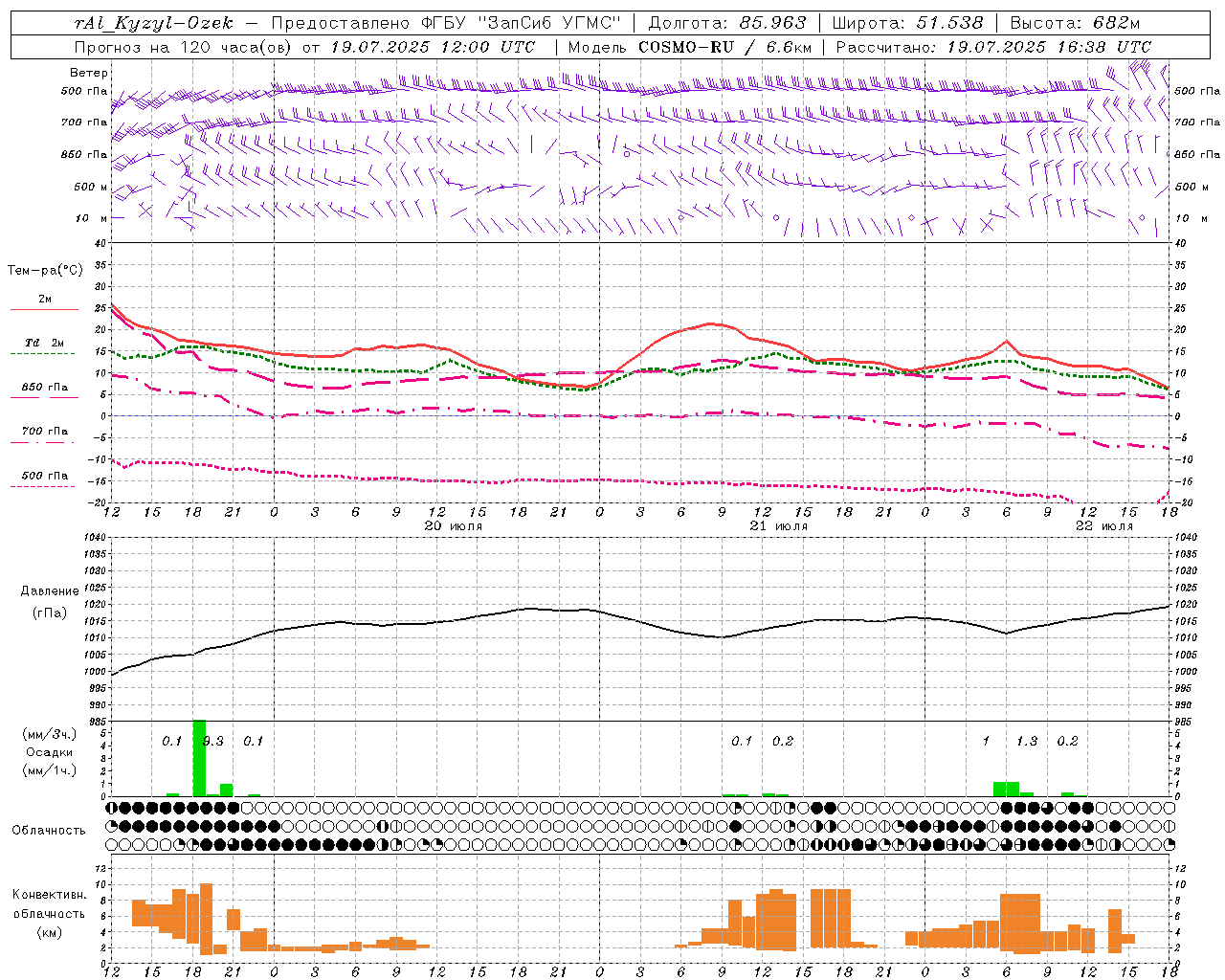Click the tallest green precipitation bar
1225x980 pixels.
pos(199,758)
